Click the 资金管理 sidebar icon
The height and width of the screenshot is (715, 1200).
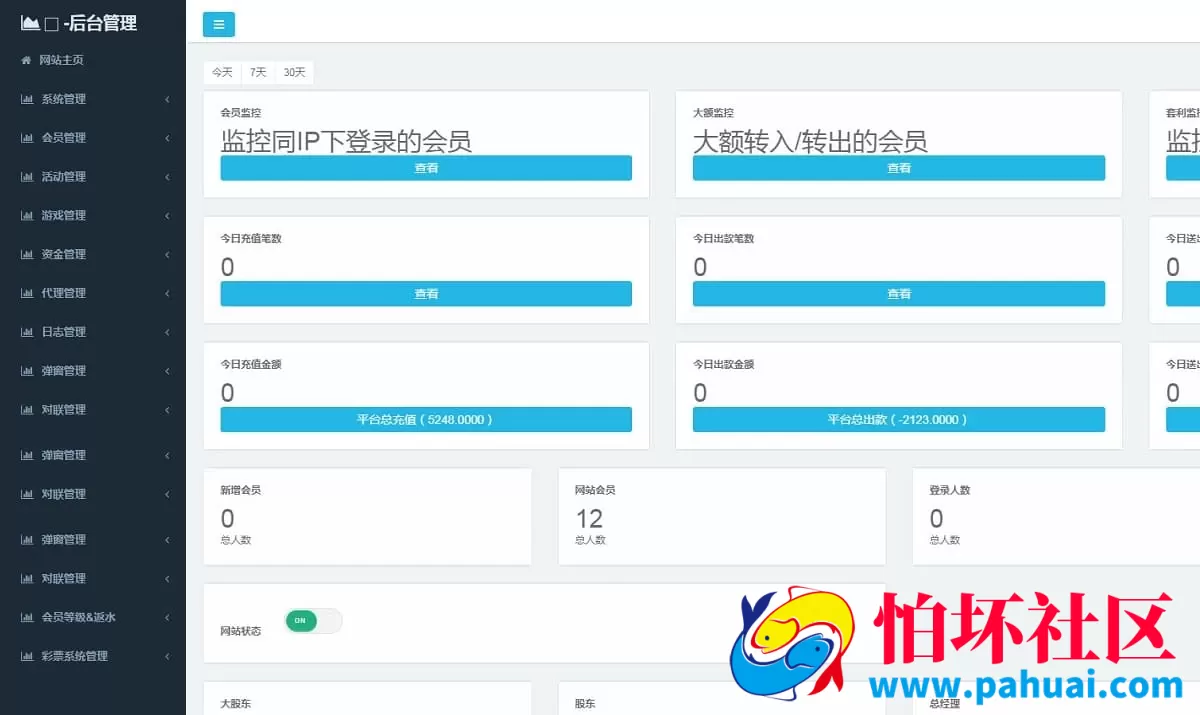tap(28, 254)
